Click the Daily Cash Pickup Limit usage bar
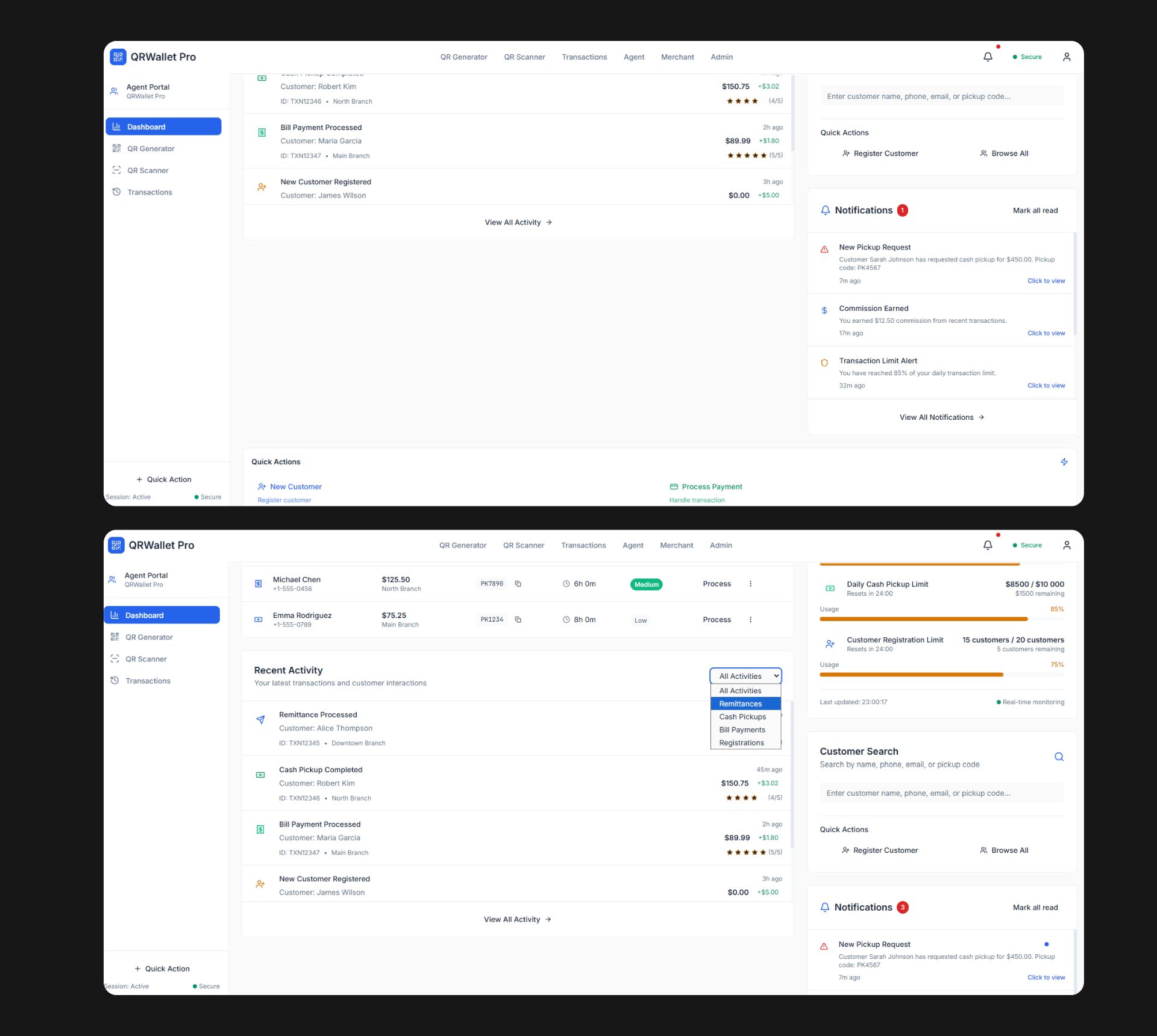 tap(923, 619)
